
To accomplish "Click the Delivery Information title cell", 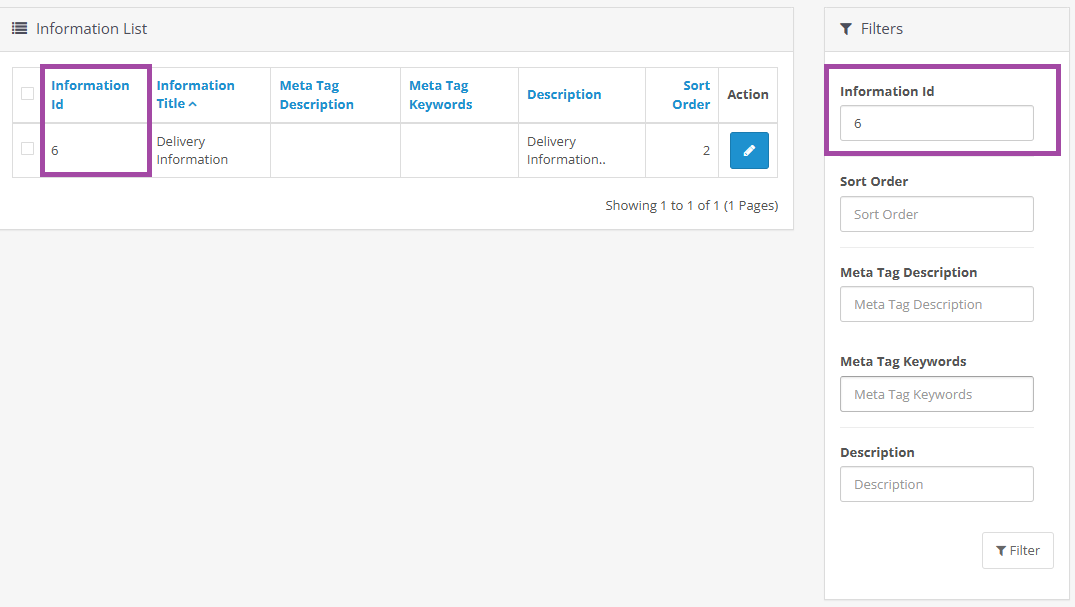I will 192,150.
